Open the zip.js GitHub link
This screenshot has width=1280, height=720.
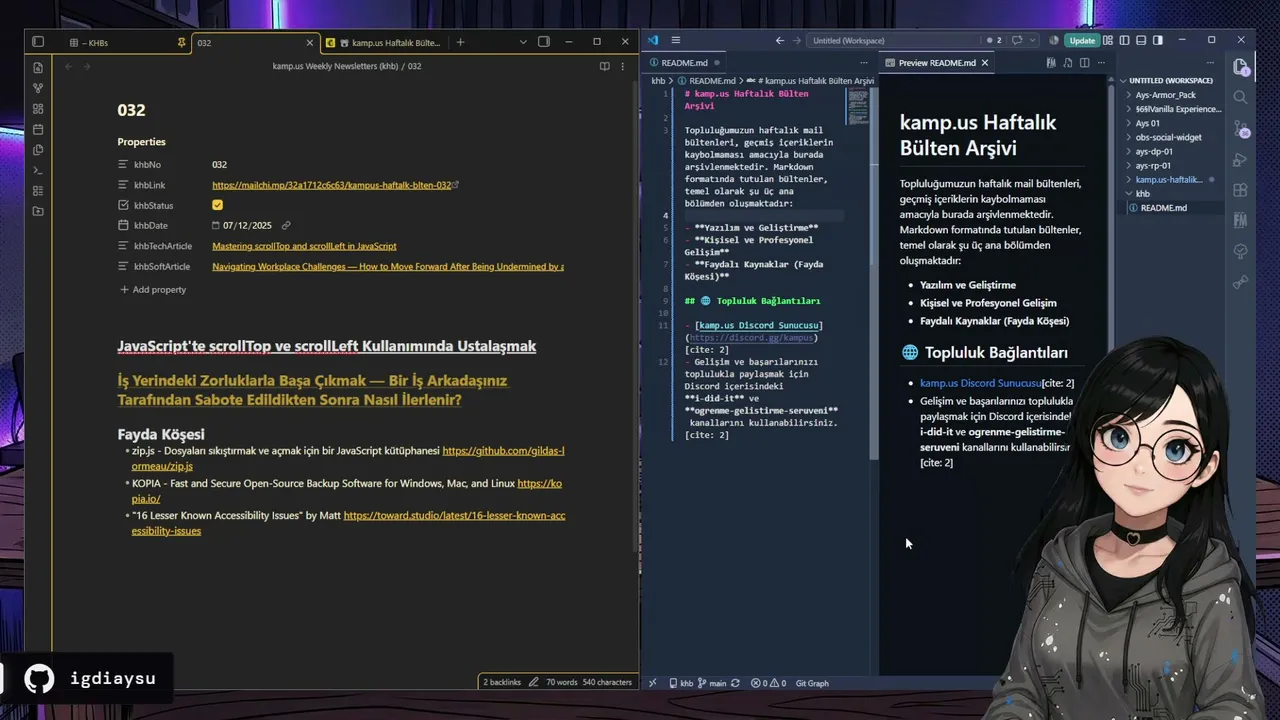click(348, 459)
